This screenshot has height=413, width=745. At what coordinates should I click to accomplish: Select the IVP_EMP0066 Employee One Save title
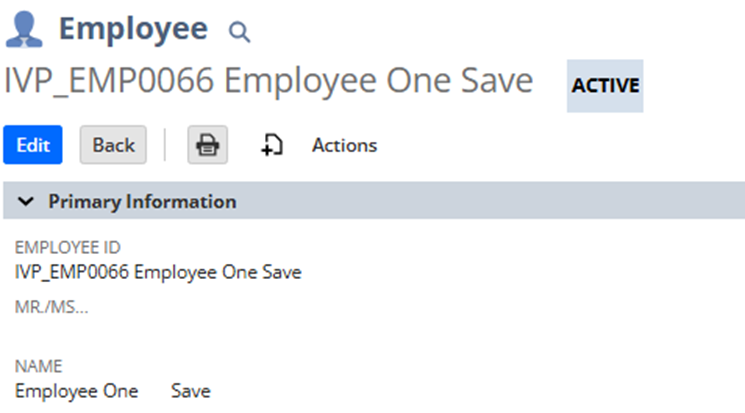coord(268,80)
